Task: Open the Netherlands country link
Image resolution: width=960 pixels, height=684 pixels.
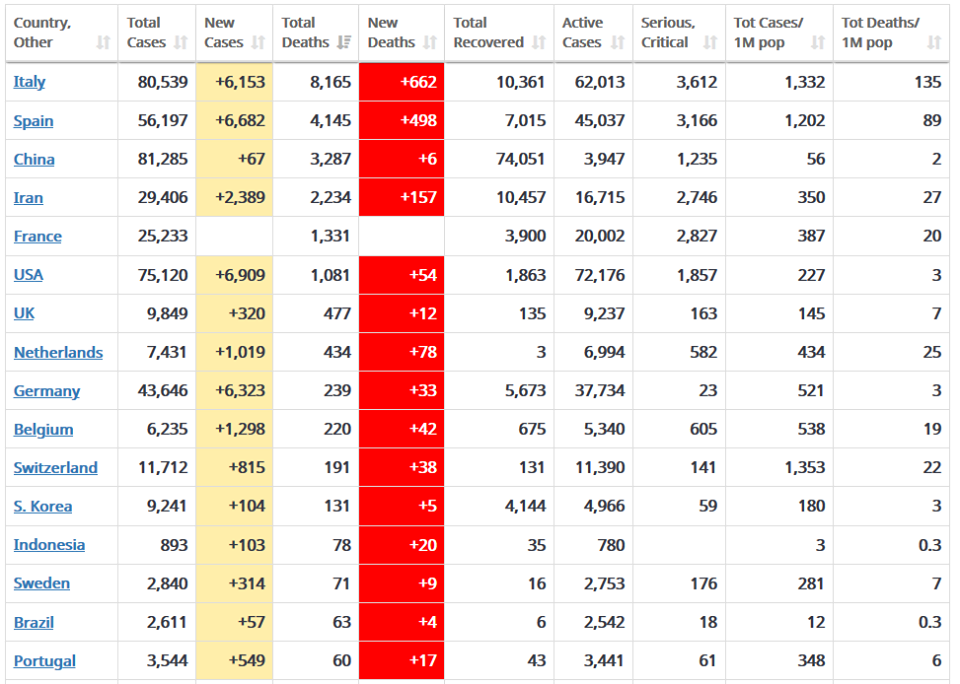Action: click(x=58, y=353)
